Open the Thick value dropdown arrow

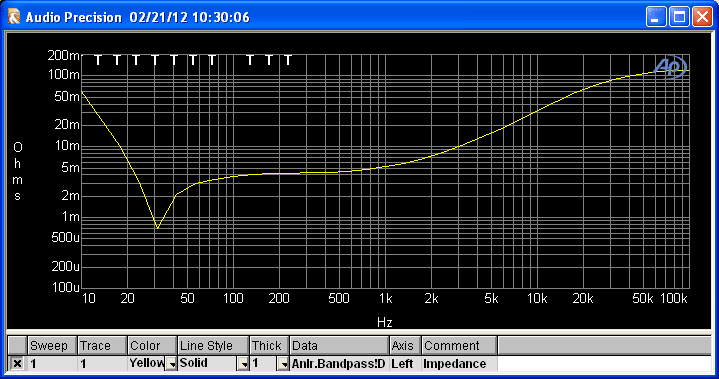click(x=283, y=364)
